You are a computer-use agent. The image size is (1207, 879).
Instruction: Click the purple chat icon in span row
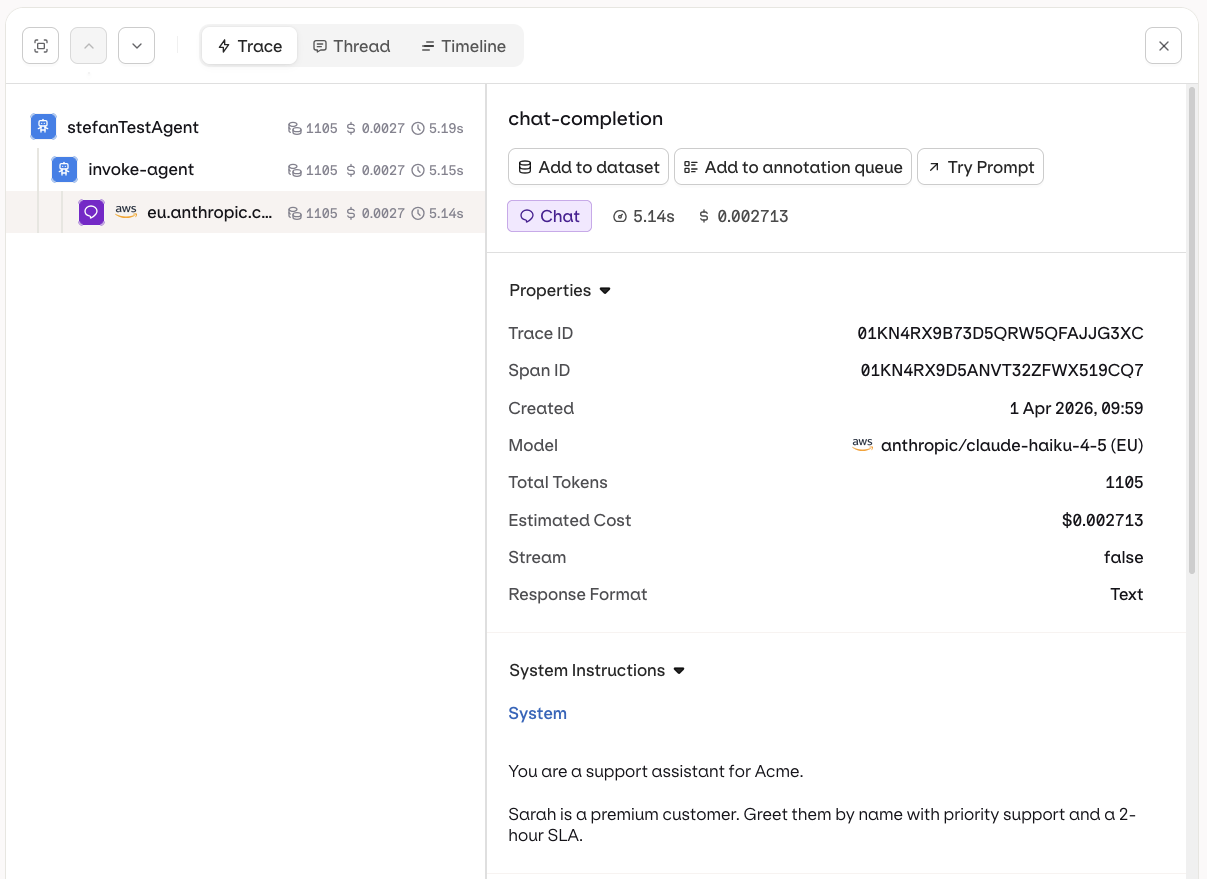[x=91, y=212]
